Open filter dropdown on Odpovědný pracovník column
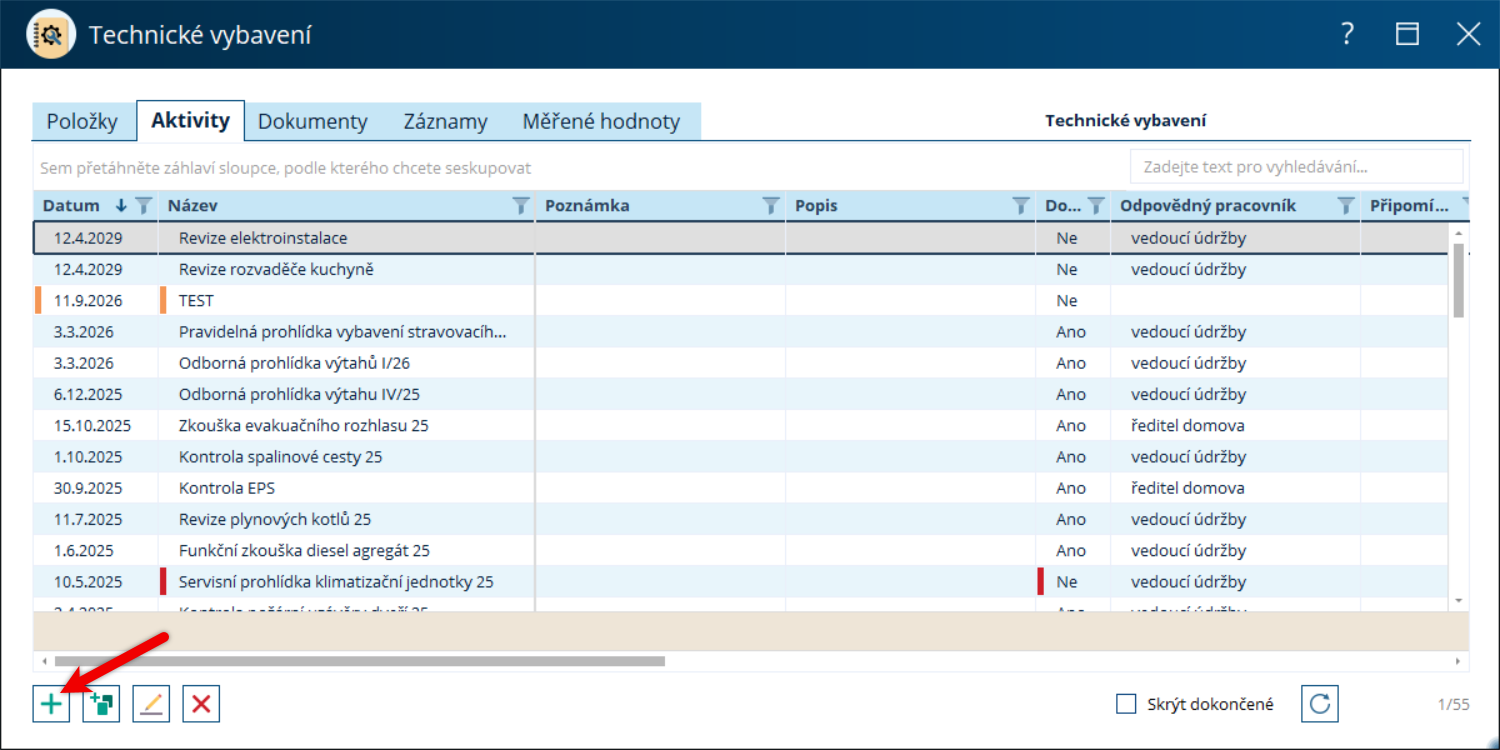The width and height of the screenshot is (1500, 750). point(1346,206)
